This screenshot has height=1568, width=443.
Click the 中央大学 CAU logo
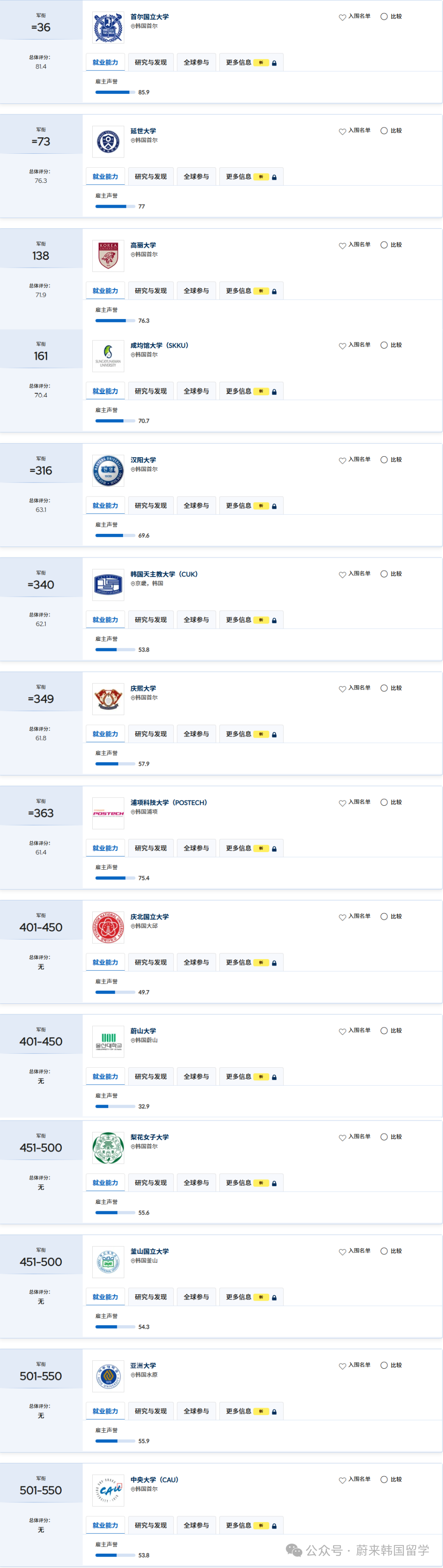tap(108, 1490)
